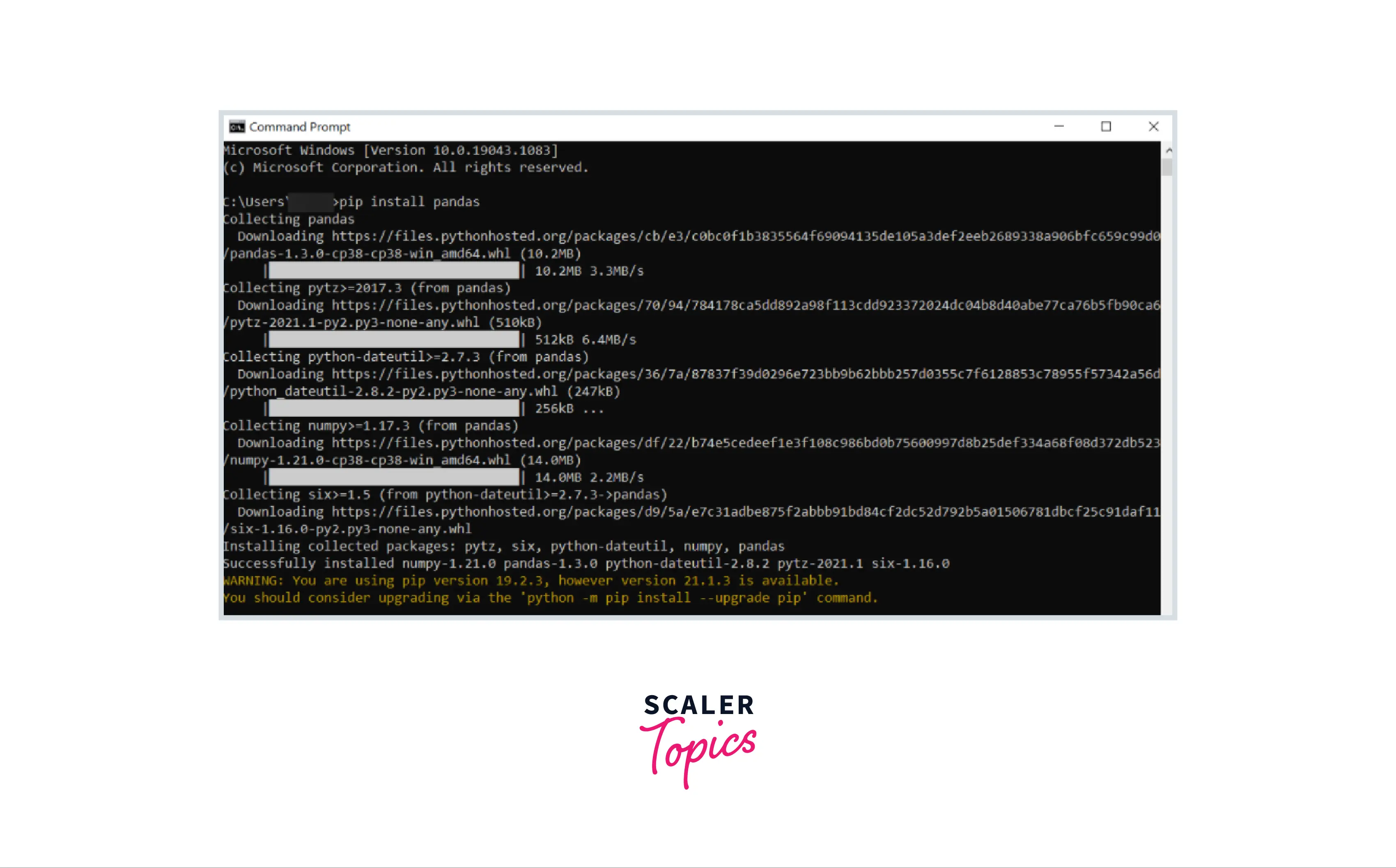Screen dimensions: 1396x868
Task: Toggle the Command Prompt window size
Action: 1107,125
